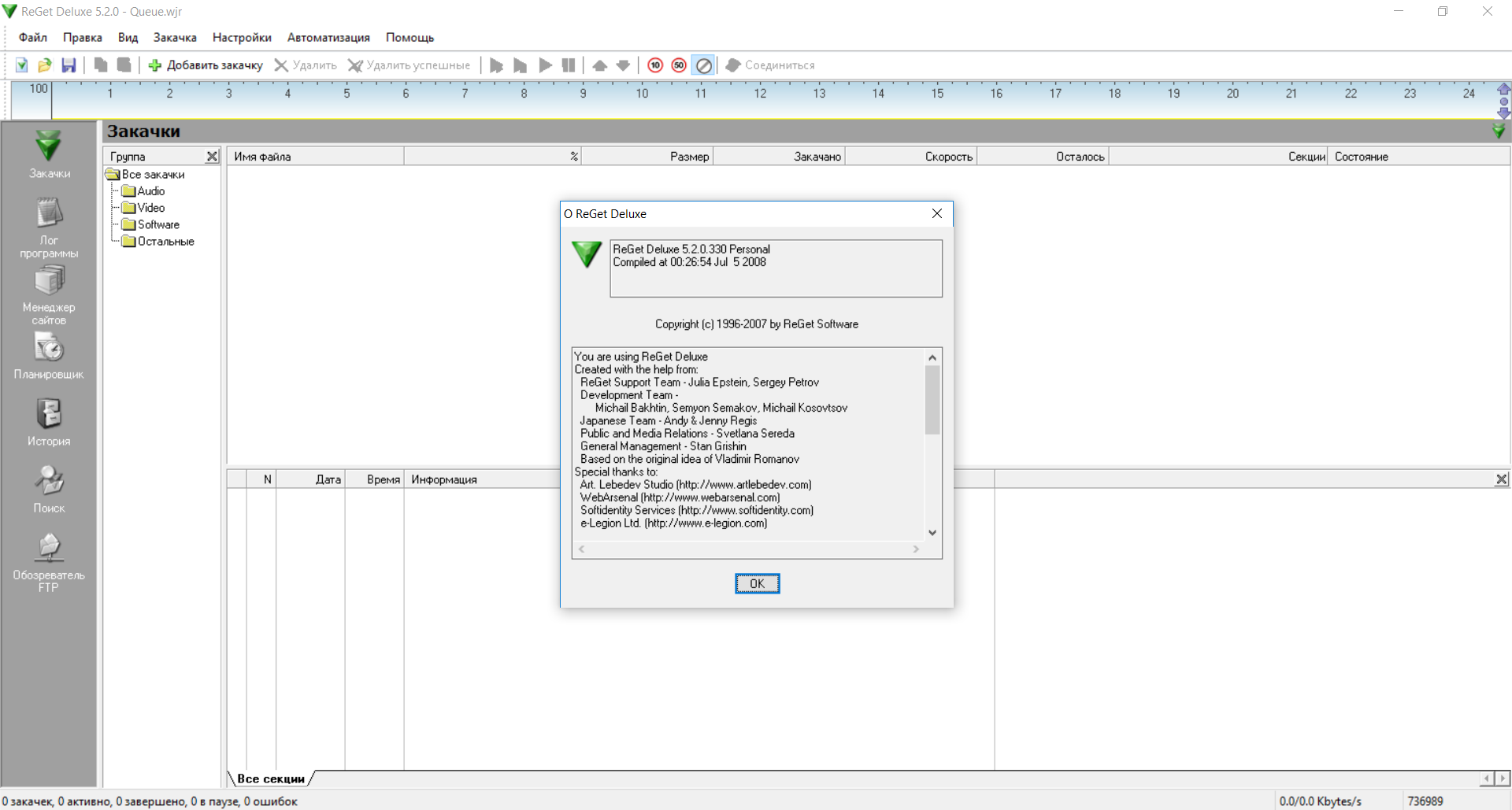Sort by the Размер column header

[647, 157]
